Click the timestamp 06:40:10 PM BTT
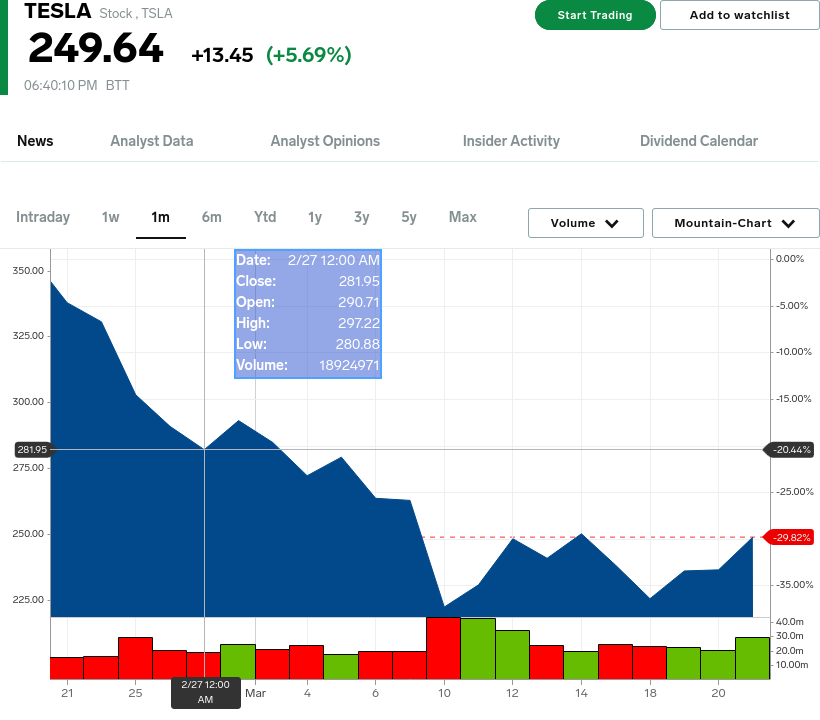 tap(76, 85)
